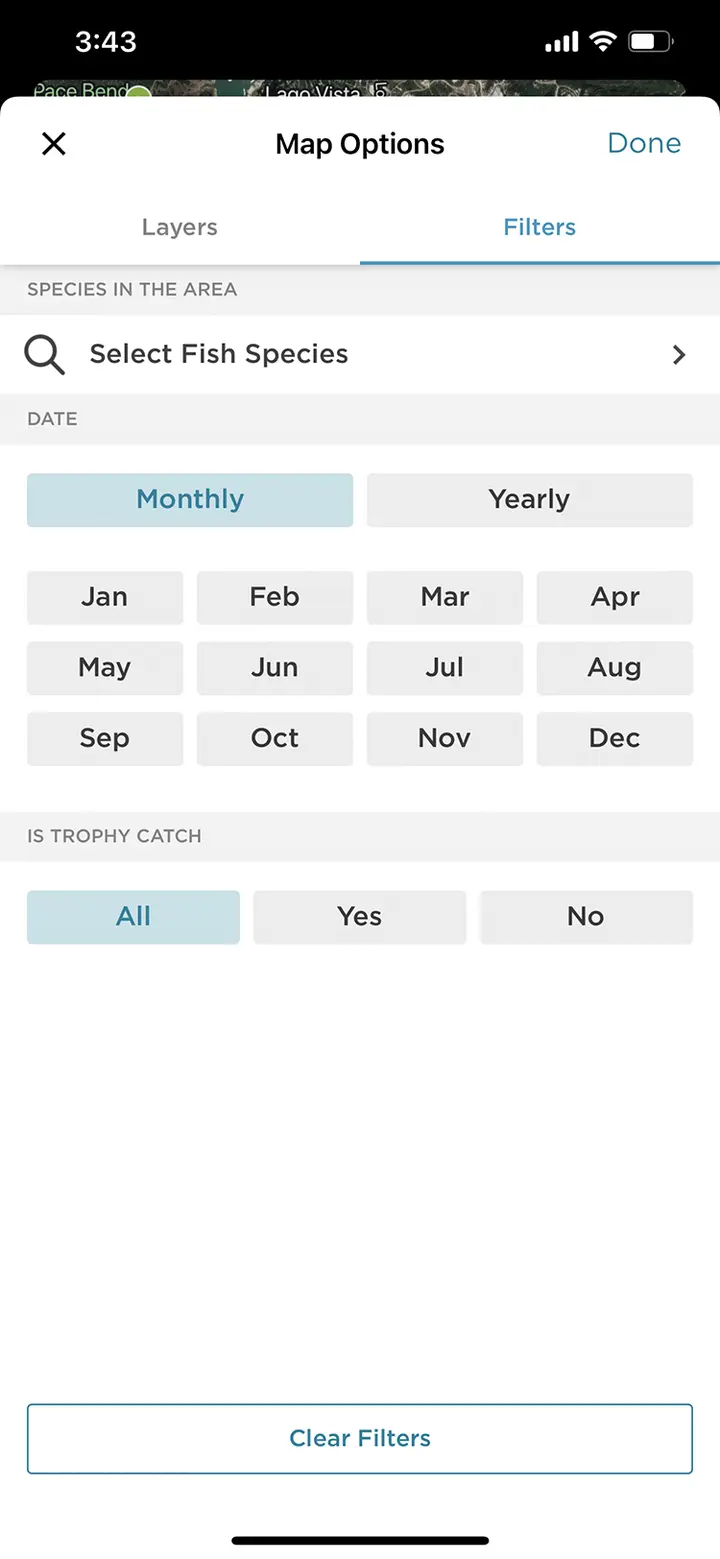Tap Done to apply map options

(x=644, y=143)
